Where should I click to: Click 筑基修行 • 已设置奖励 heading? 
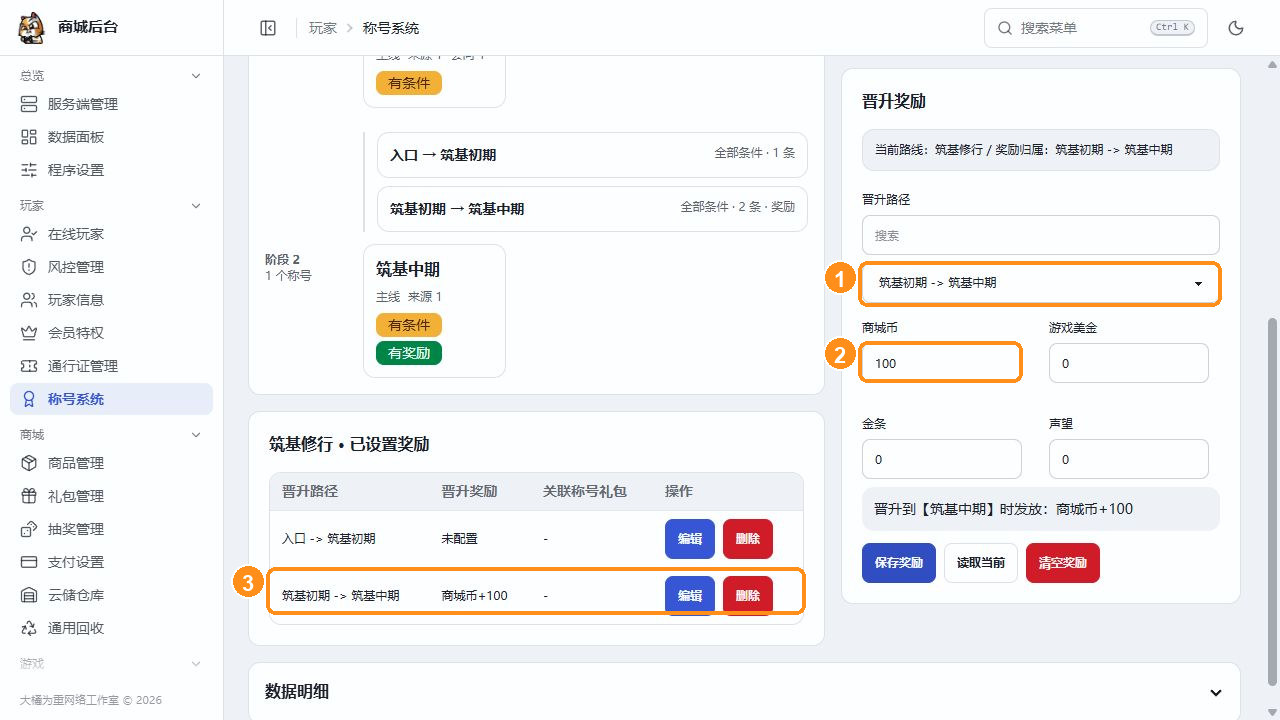(349, 444)
